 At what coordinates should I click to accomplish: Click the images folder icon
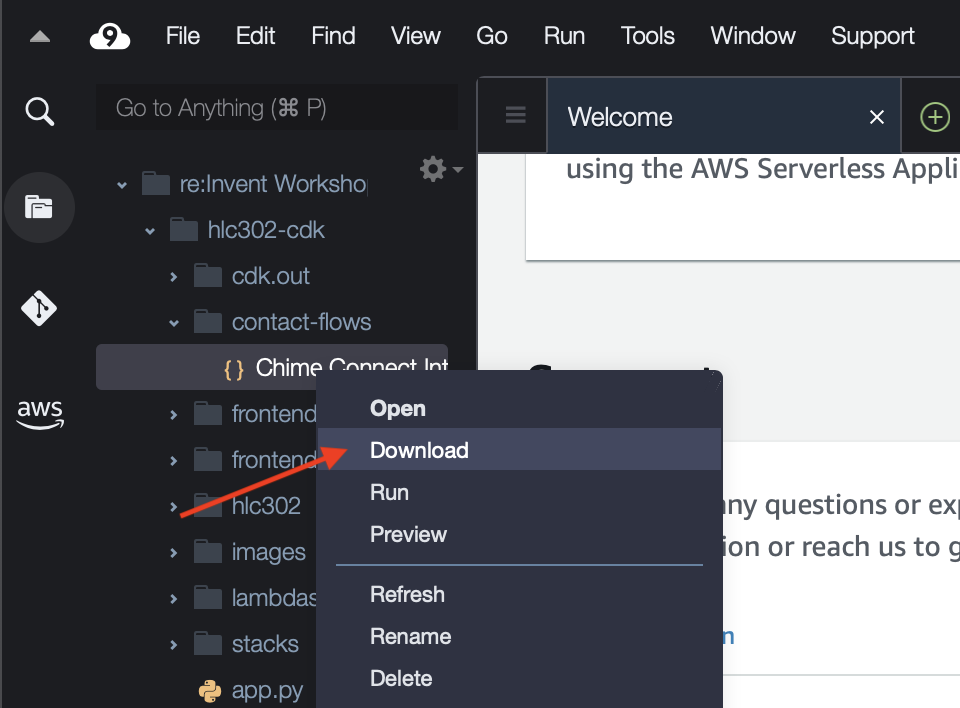208,552
